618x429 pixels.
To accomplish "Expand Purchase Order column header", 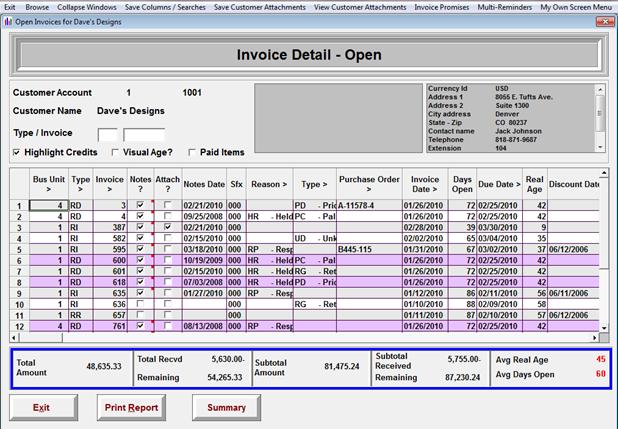I will coord(369,184).
